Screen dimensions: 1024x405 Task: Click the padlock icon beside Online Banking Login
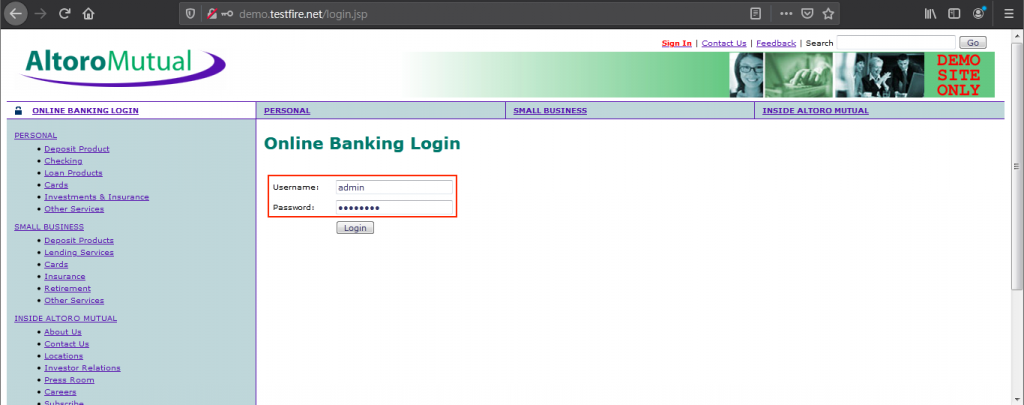pyautogui.click(x=18, y=110)
